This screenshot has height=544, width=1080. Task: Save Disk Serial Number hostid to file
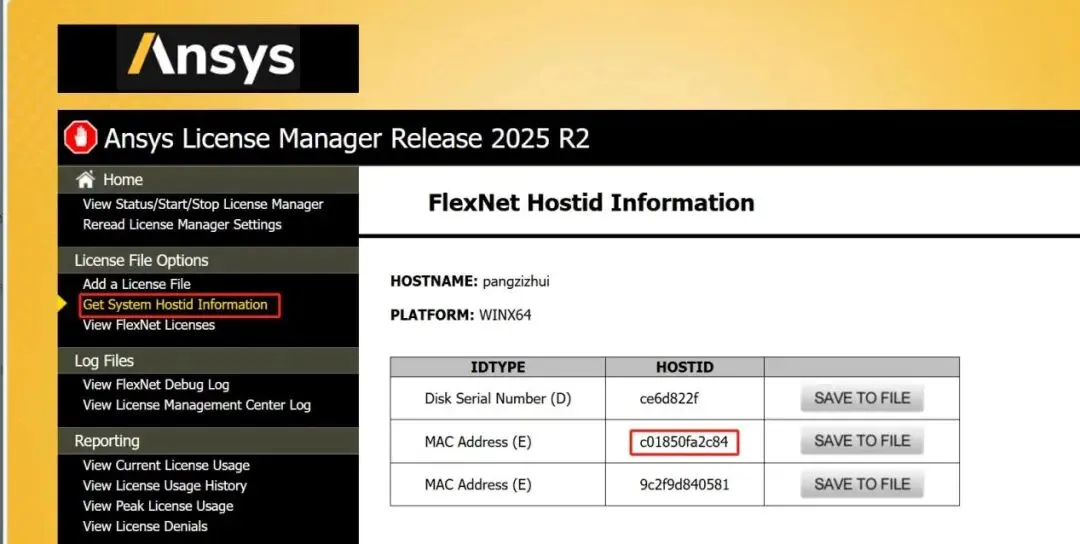click(x=862, y=398)
